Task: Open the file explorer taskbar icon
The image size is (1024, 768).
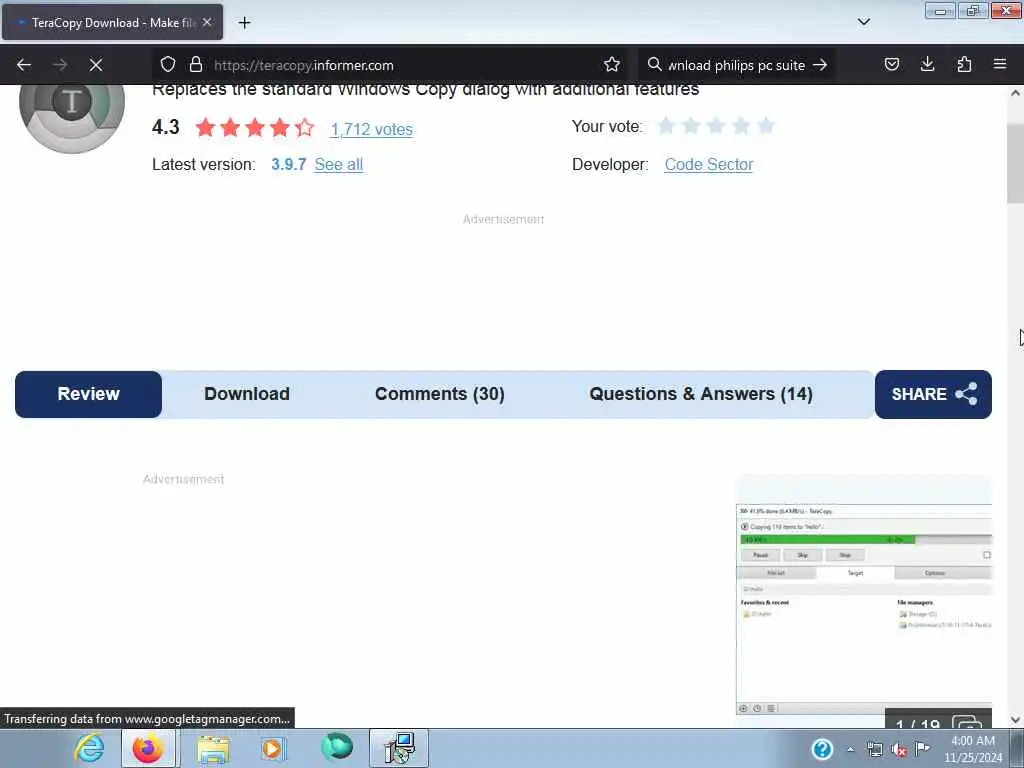Action: click(213, 748)
